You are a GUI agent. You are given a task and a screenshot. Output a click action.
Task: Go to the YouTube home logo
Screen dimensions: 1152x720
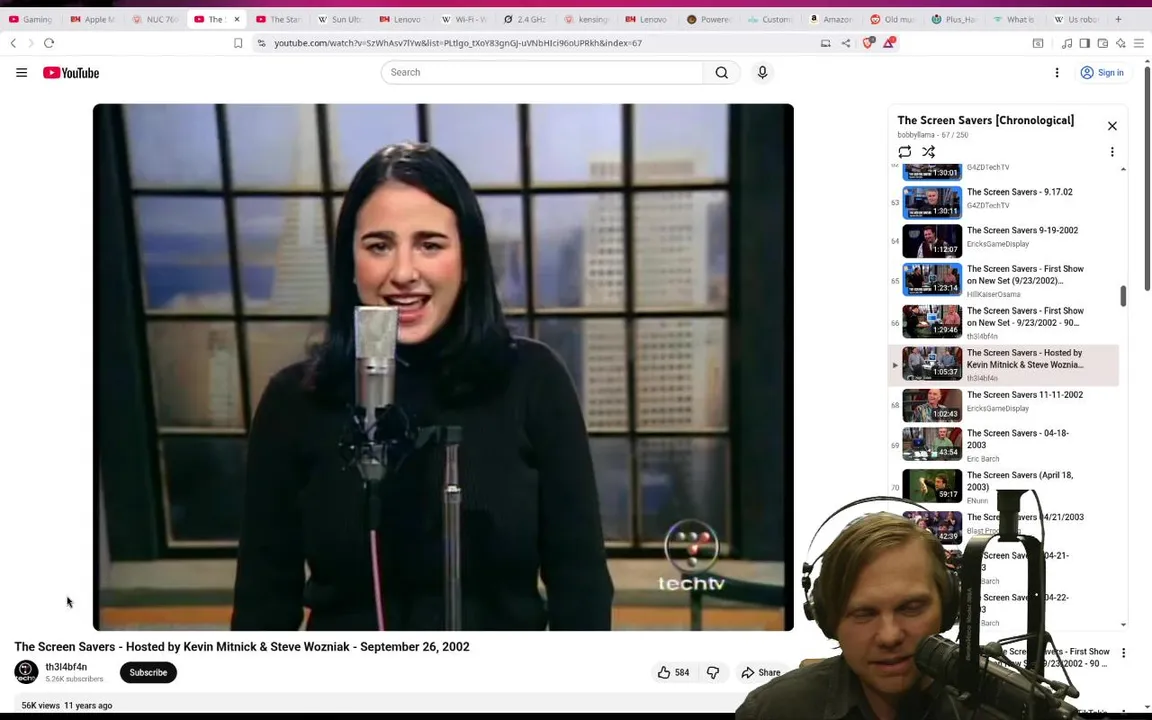tap(71, 73)
